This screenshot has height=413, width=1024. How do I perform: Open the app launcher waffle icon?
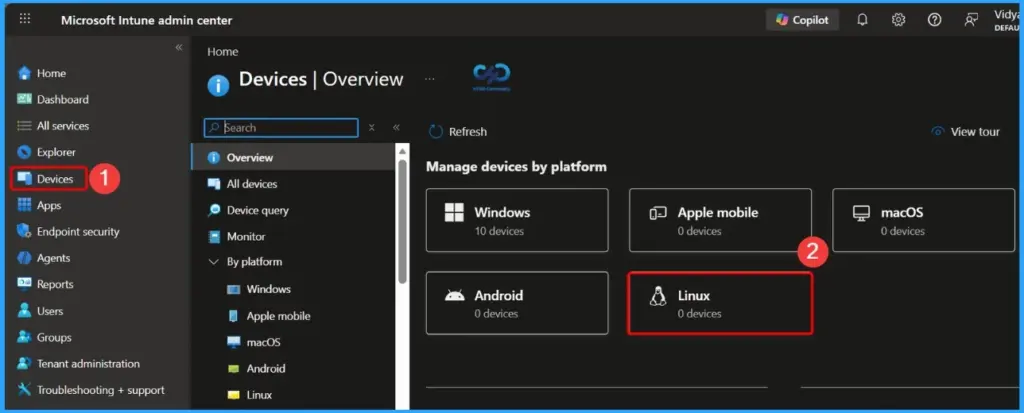(25, 19)
